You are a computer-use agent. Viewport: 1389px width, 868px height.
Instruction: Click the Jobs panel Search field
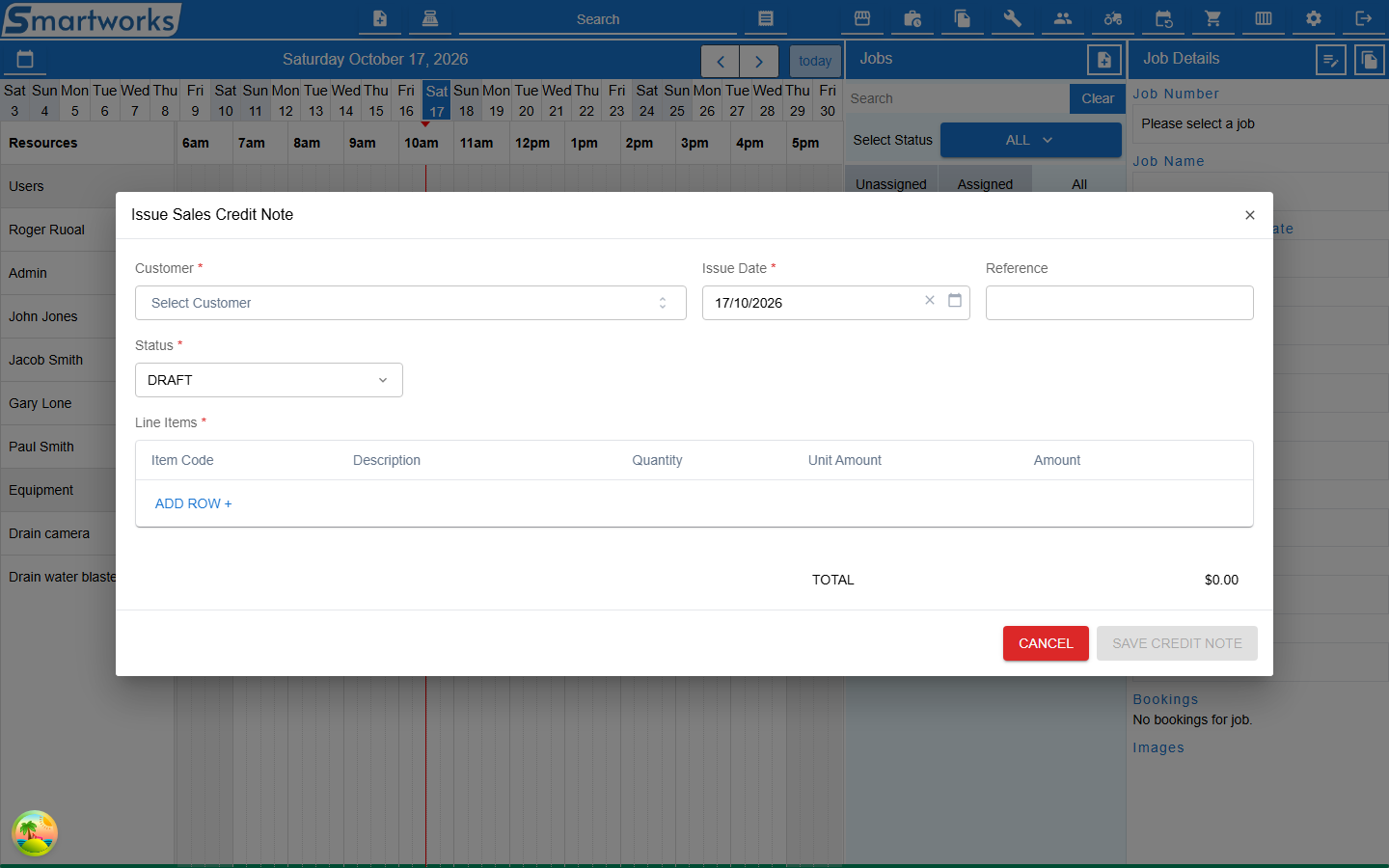957,98
